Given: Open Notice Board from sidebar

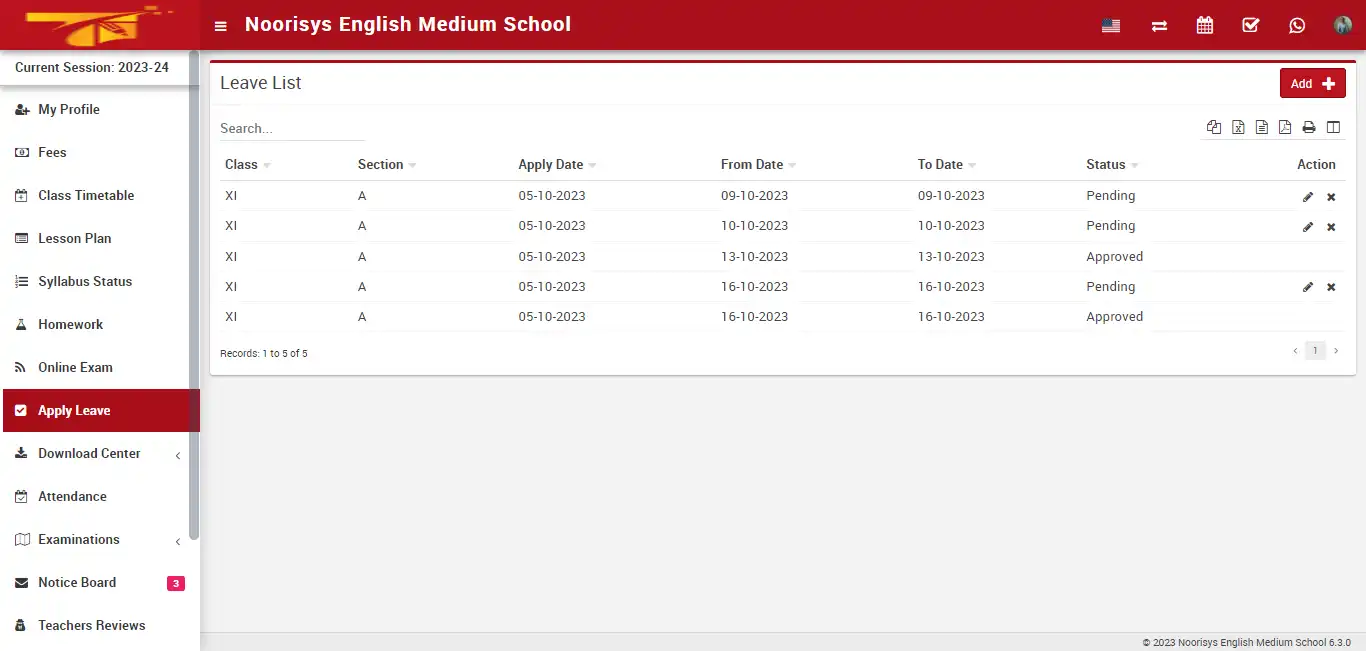Looking at the screenshot, I should tap(77, 582).
